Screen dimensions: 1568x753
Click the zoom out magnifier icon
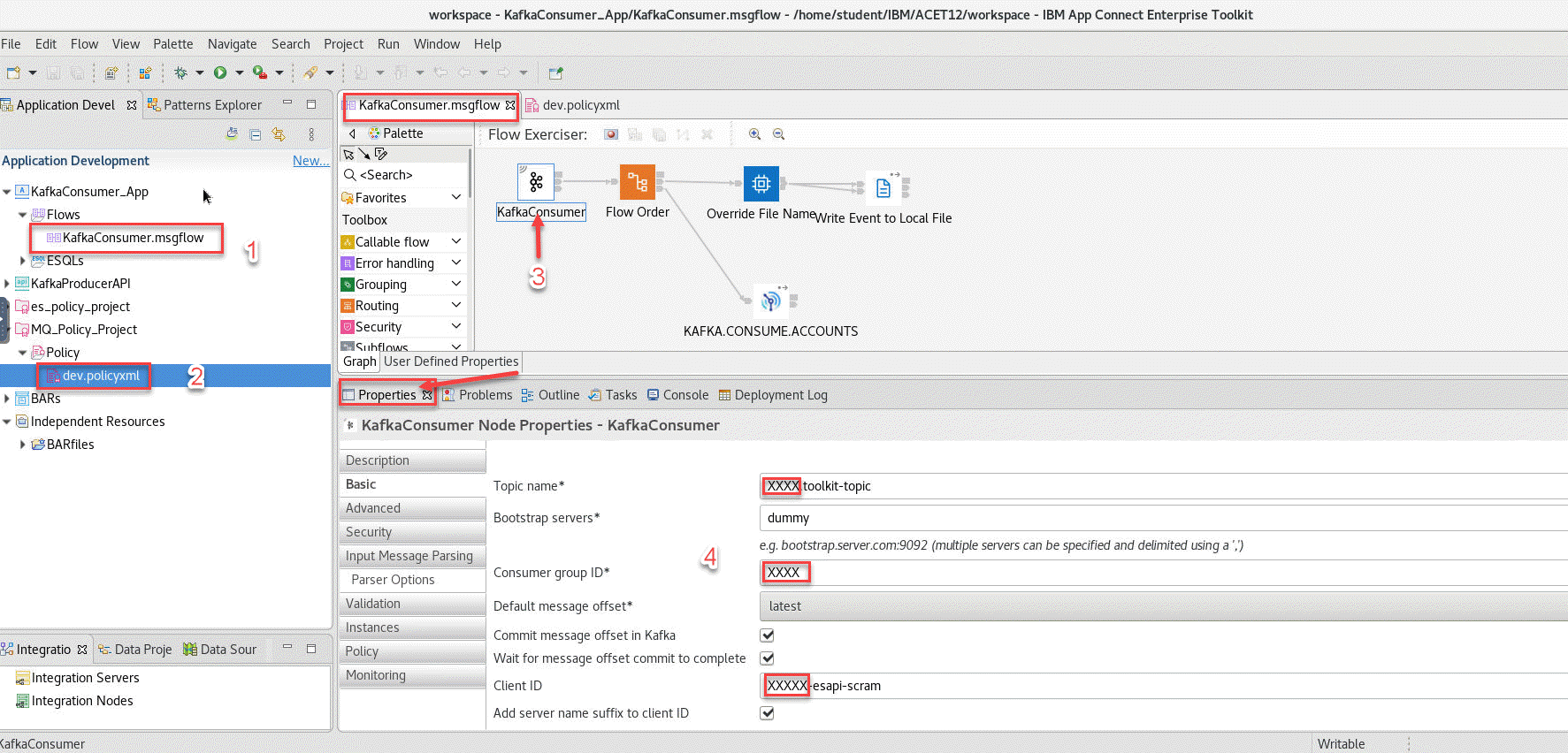point(779,134)
